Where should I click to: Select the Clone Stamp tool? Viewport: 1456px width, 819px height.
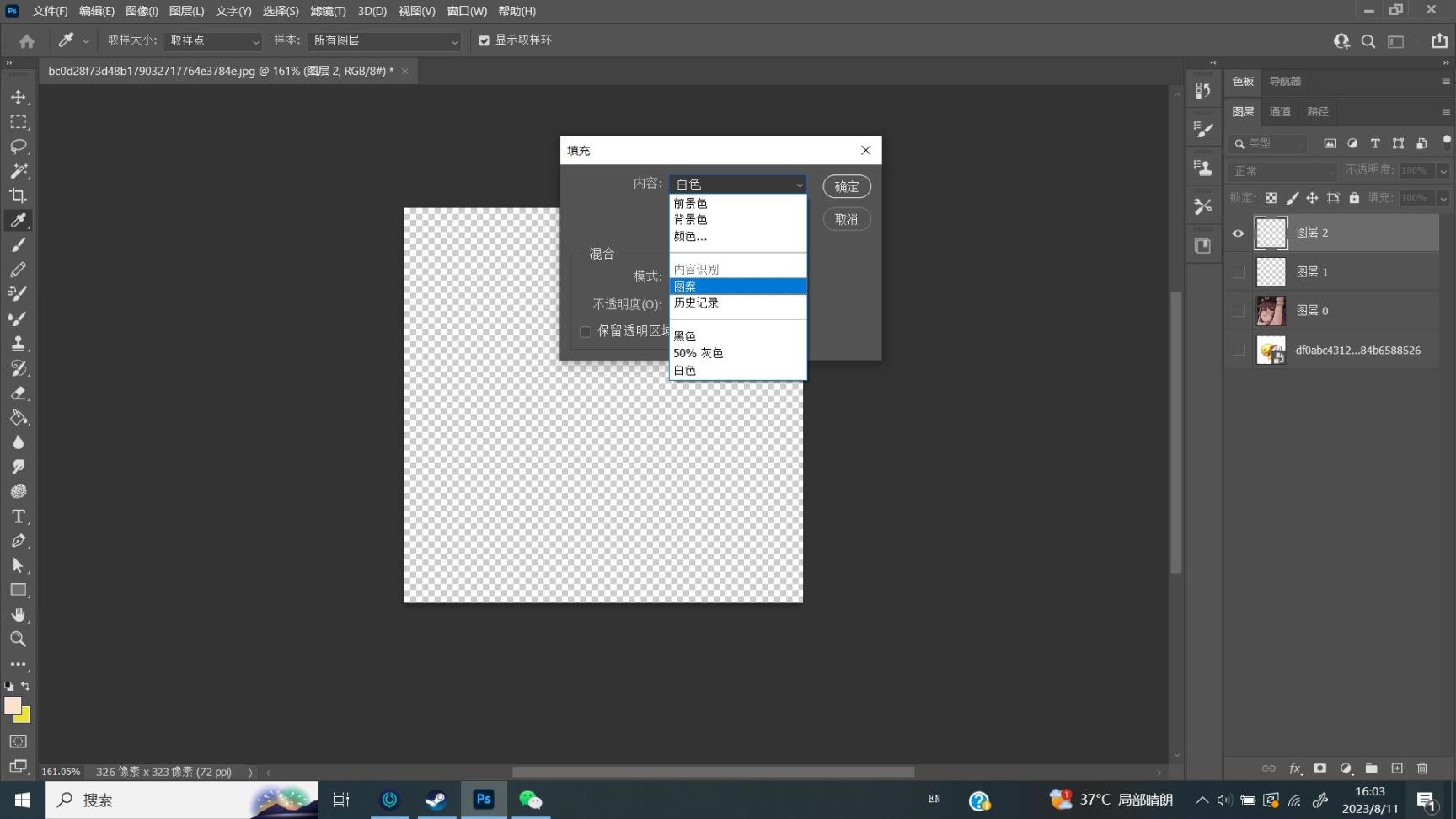click(x=19, y=343)
